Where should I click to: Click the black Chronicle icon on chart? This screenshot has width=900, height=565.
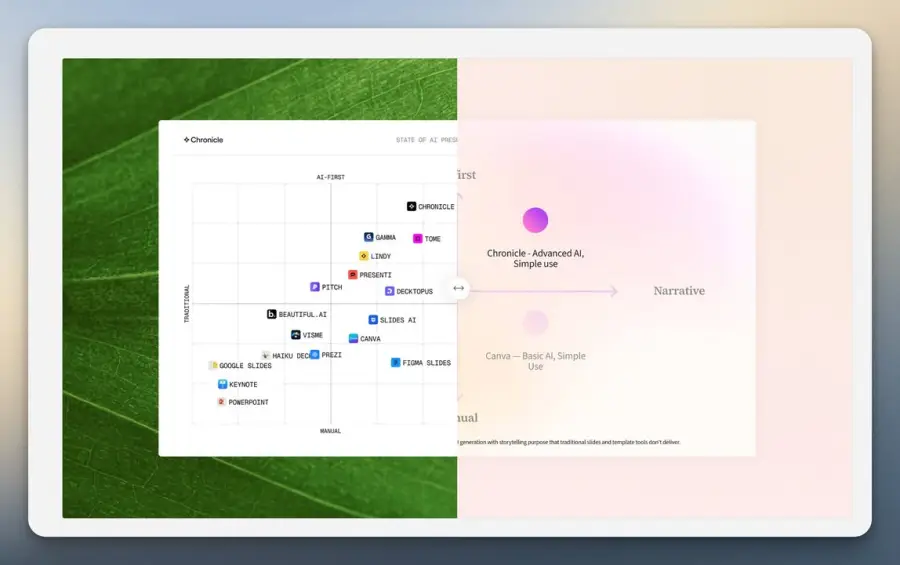point(412,206)
